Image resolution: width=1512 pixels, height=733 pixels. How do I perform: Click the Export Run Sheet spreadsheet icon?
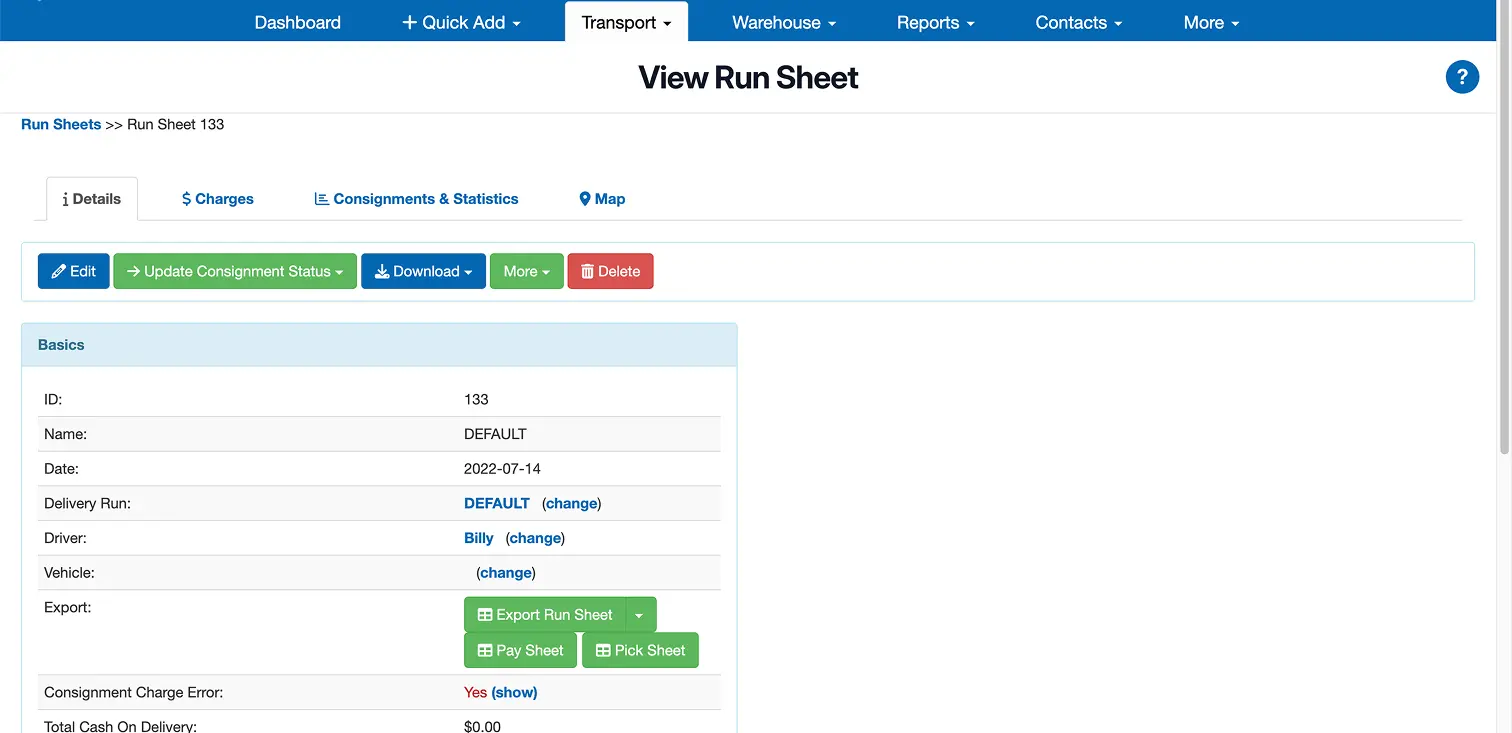coord(487,614)
